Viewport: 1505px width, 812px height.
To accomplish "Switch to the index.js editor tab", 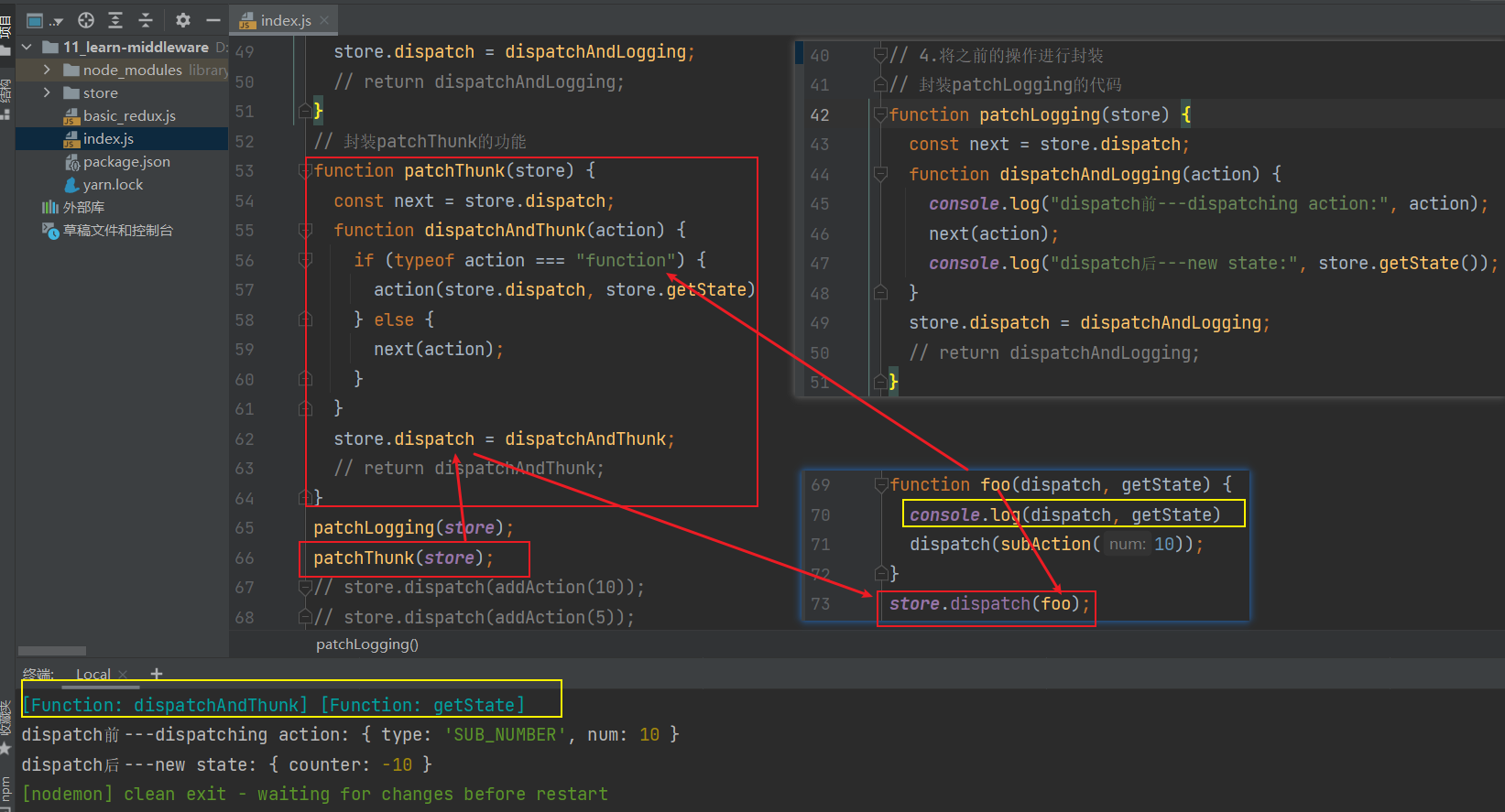I will 285,20.
